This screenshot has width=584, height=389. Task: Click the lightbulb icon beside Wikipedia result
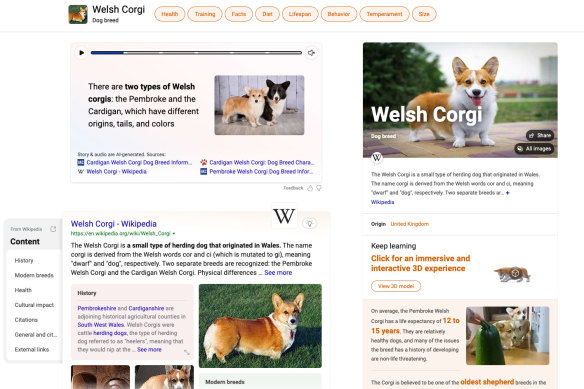coord(309,223)
